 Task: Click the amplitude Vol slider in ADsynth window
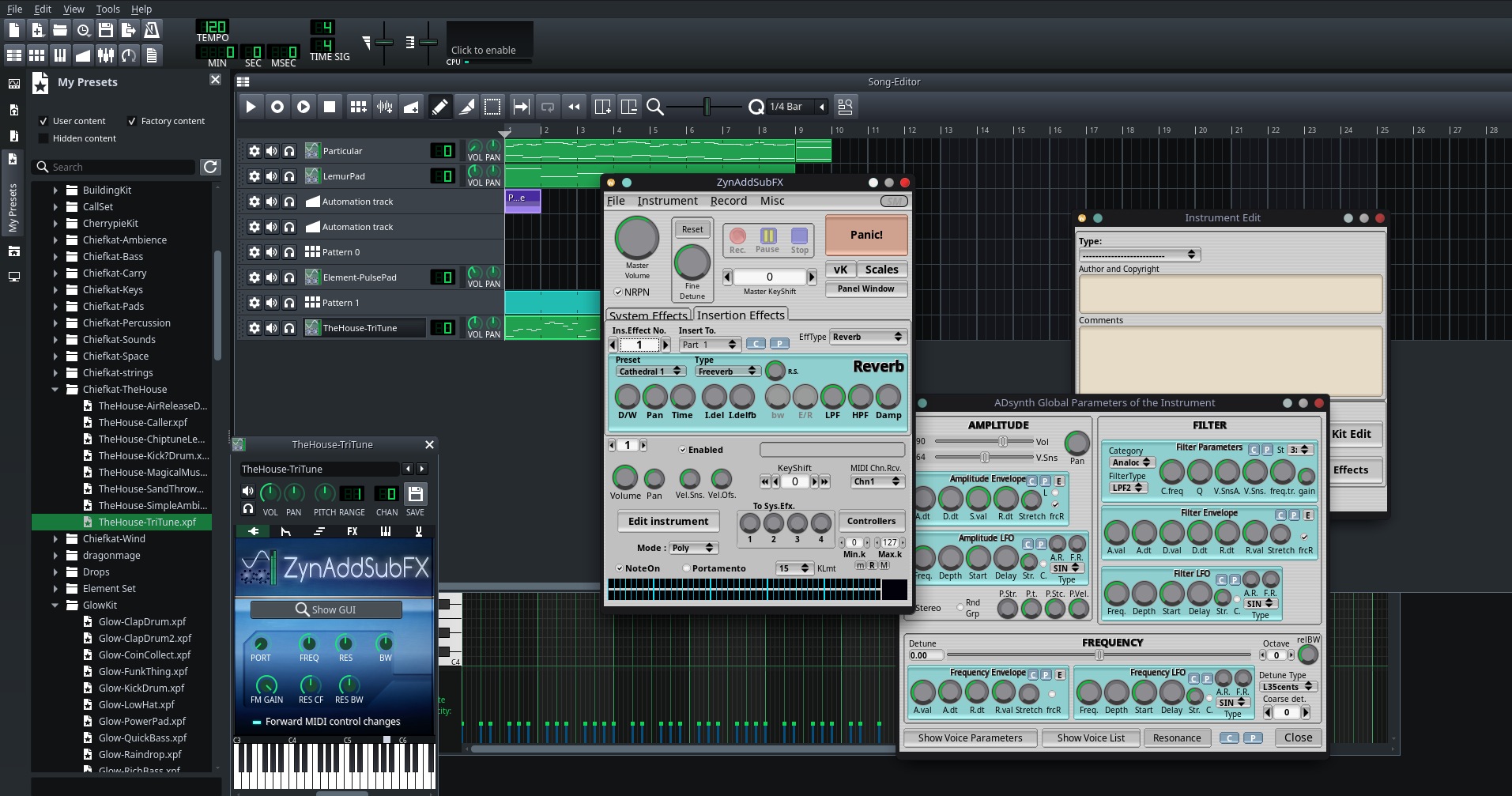coord(983,442)
